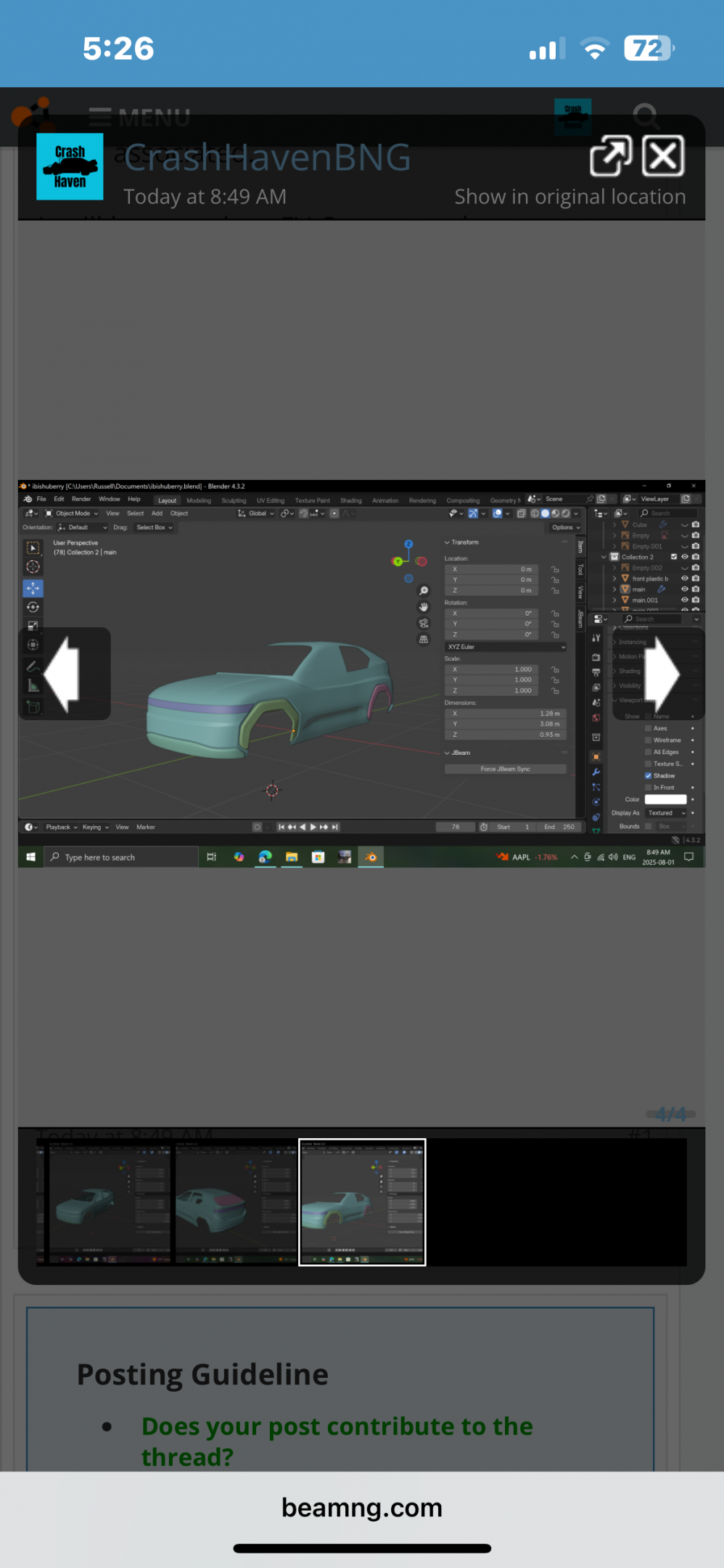Open Blender from Windows taskbar
Image resolution: width=724 pixels, height=1568 pixels.
pyautogui.click(x=371, y=857)
